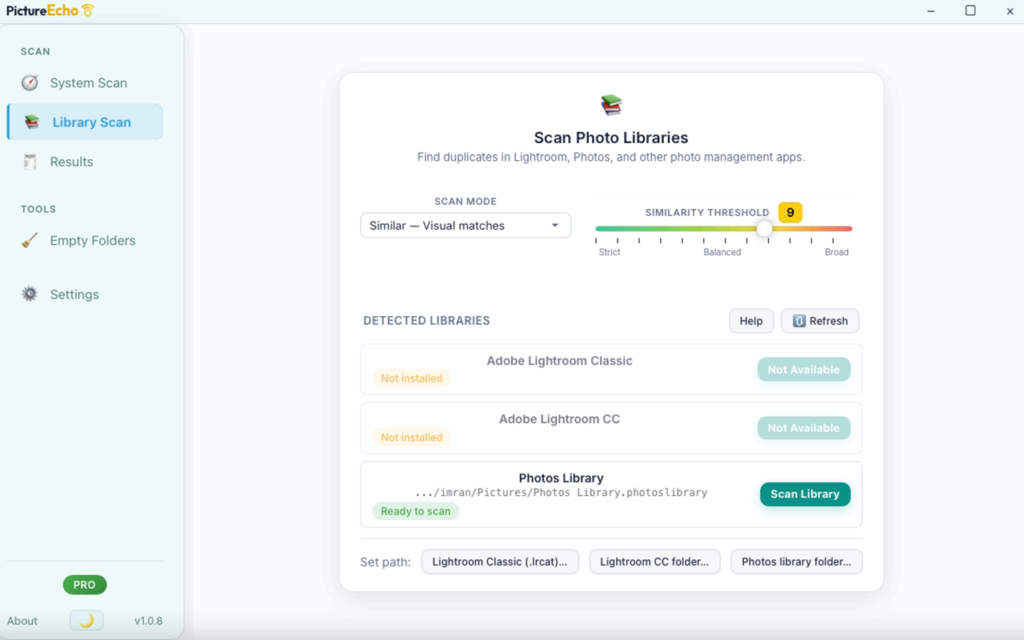Click the PRO badge in the sidebar
1024x640 pixels.
(84, 585)
